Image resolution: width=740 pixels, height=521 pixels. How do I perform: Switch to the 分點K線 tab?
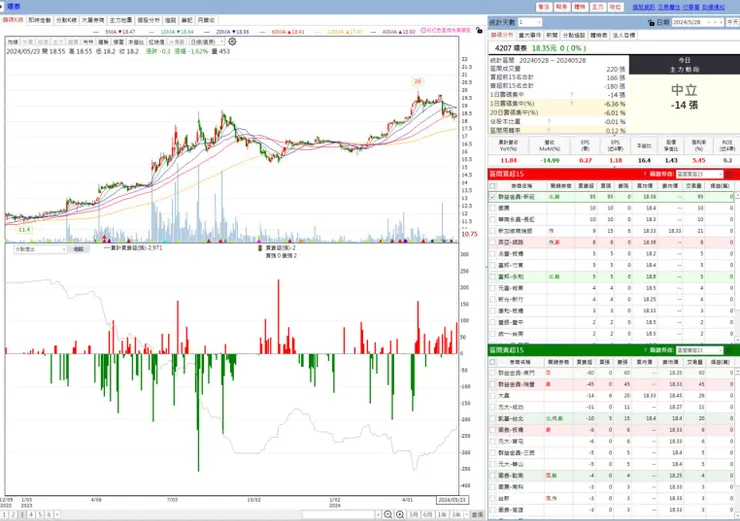pos(67,20)
